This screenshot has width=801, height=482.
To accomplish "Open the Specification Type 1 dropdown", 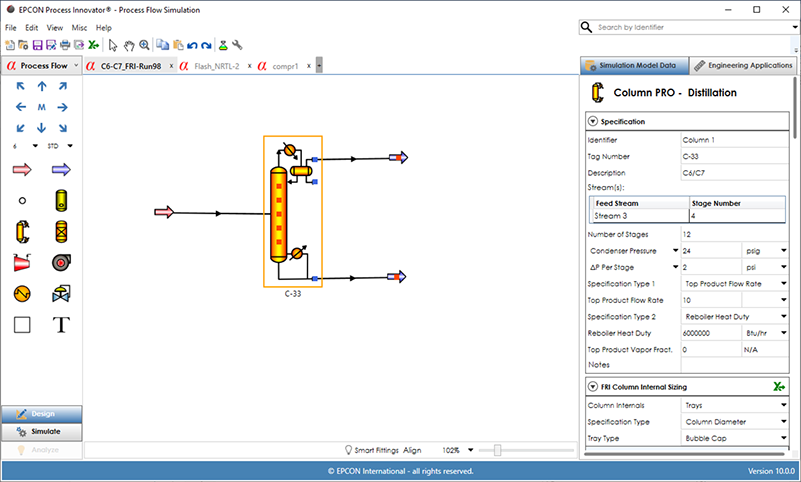I will (784, 283).
